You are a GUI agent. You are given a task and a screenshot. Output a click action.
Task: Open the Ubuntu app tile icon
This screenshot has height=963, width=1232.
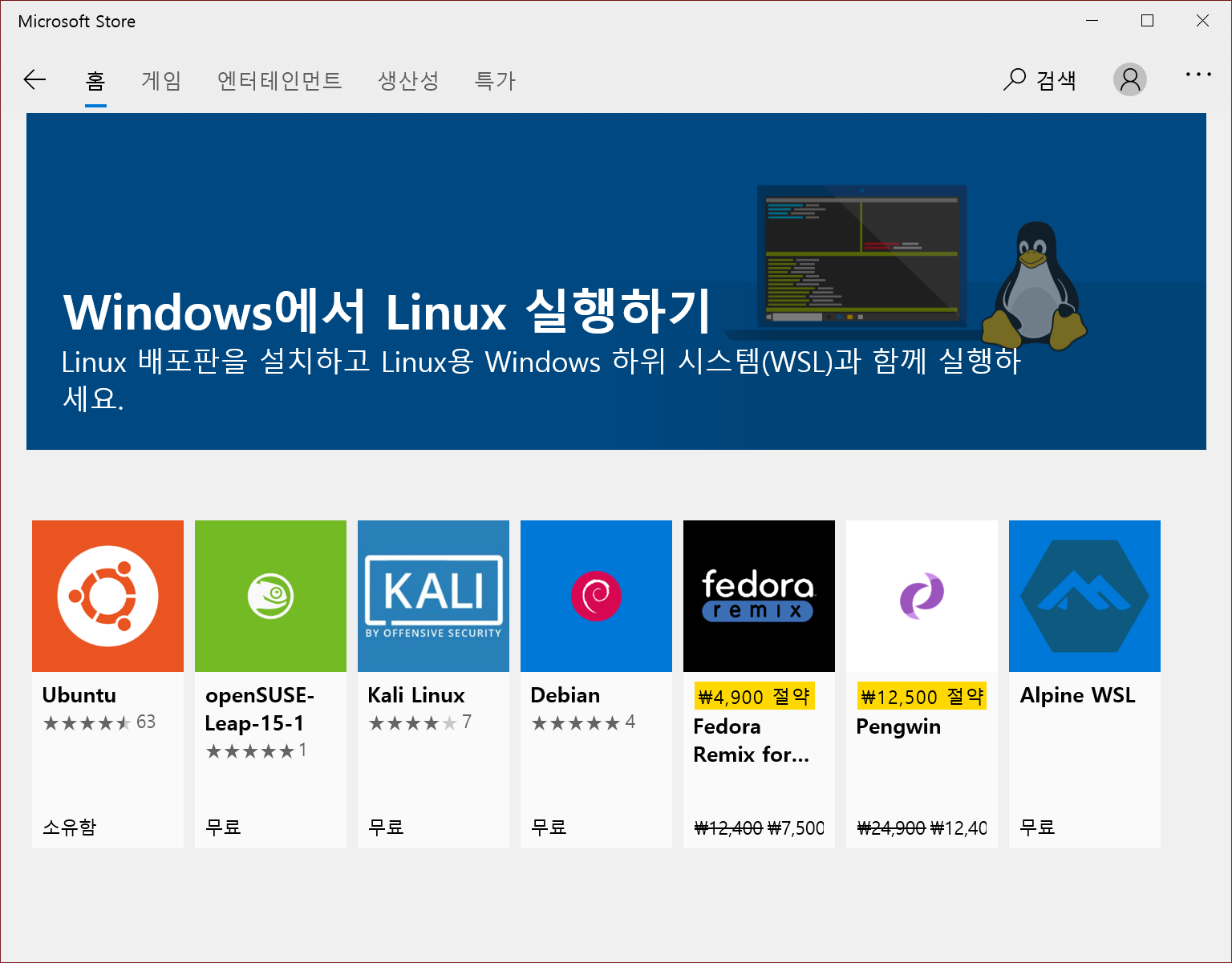(x=107, y=596)
